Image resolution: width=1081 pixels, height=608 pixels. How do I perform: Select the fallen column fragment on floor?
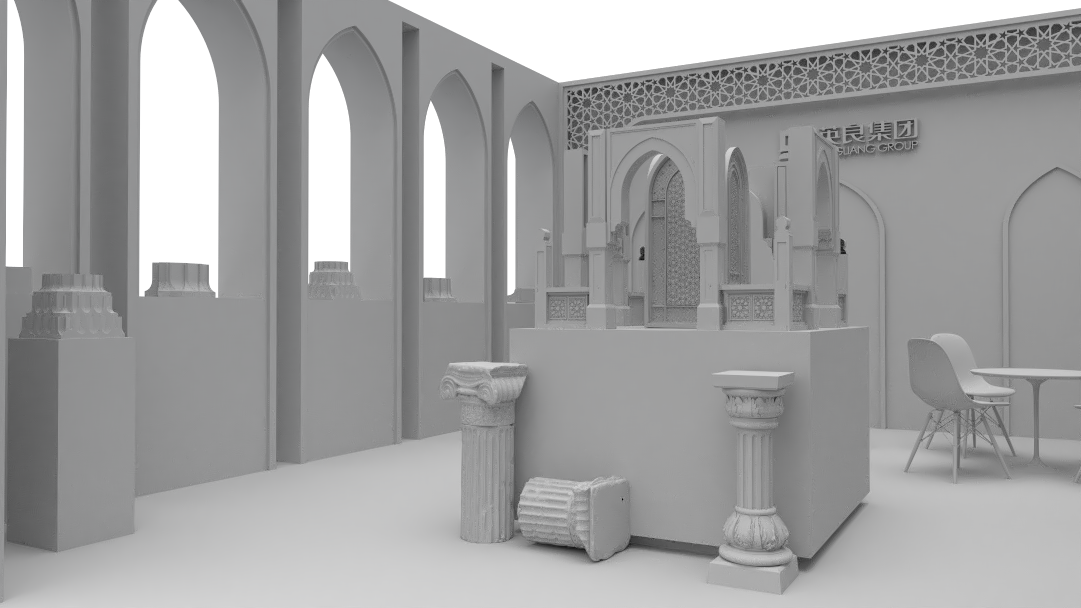pyautogui.click(x=574, y=513)
